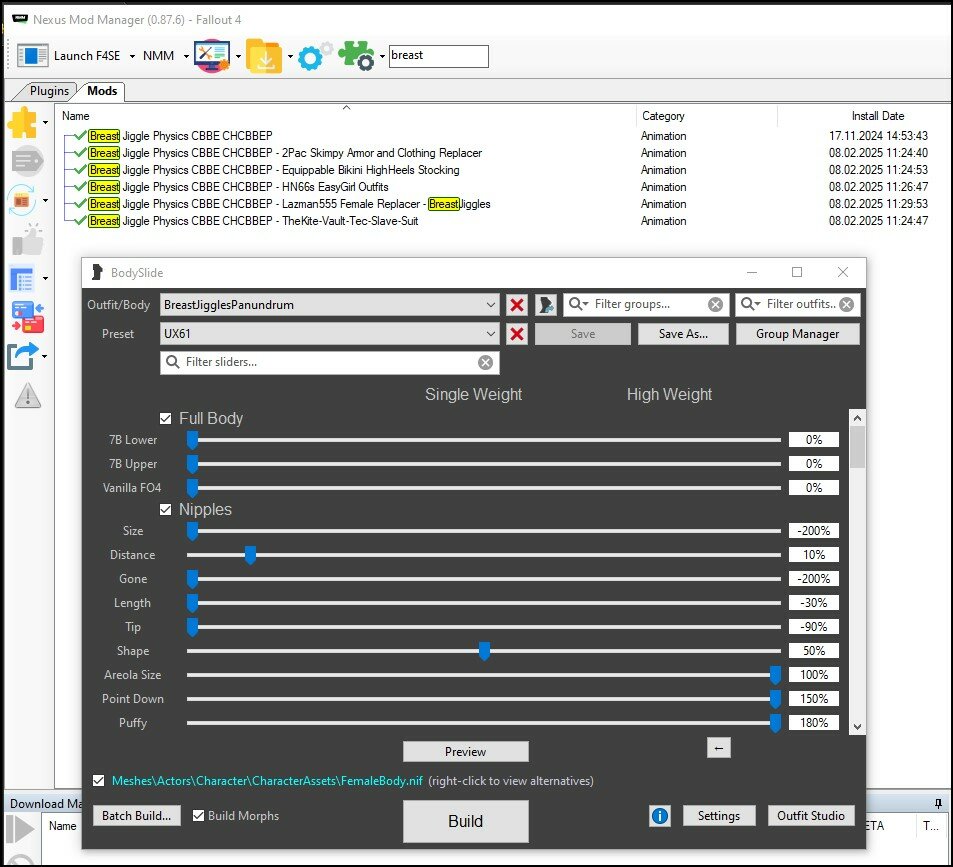Click the Group Manager button

[797, 334]
